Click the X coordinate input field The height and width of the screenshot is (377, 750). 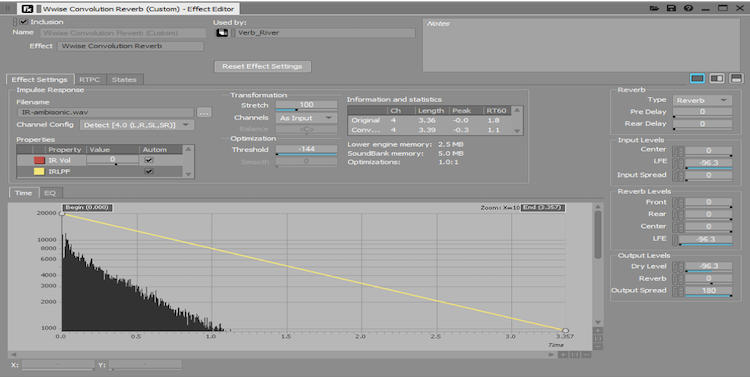[57, 365]
